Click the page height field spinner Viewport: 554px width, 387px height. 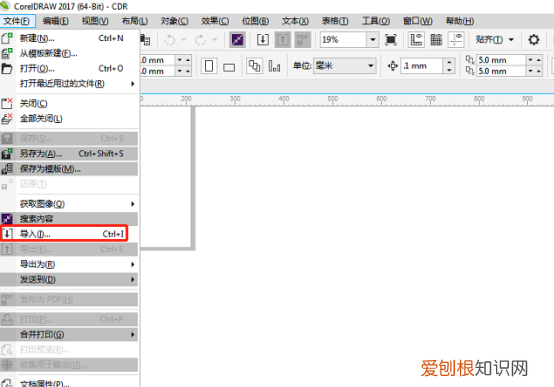[184, 71]
